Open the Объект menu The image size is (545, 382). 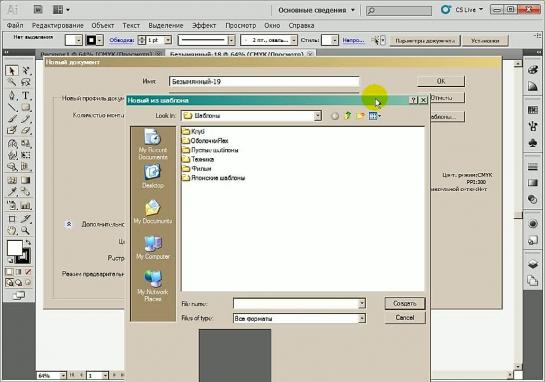[x=103, y=25]
